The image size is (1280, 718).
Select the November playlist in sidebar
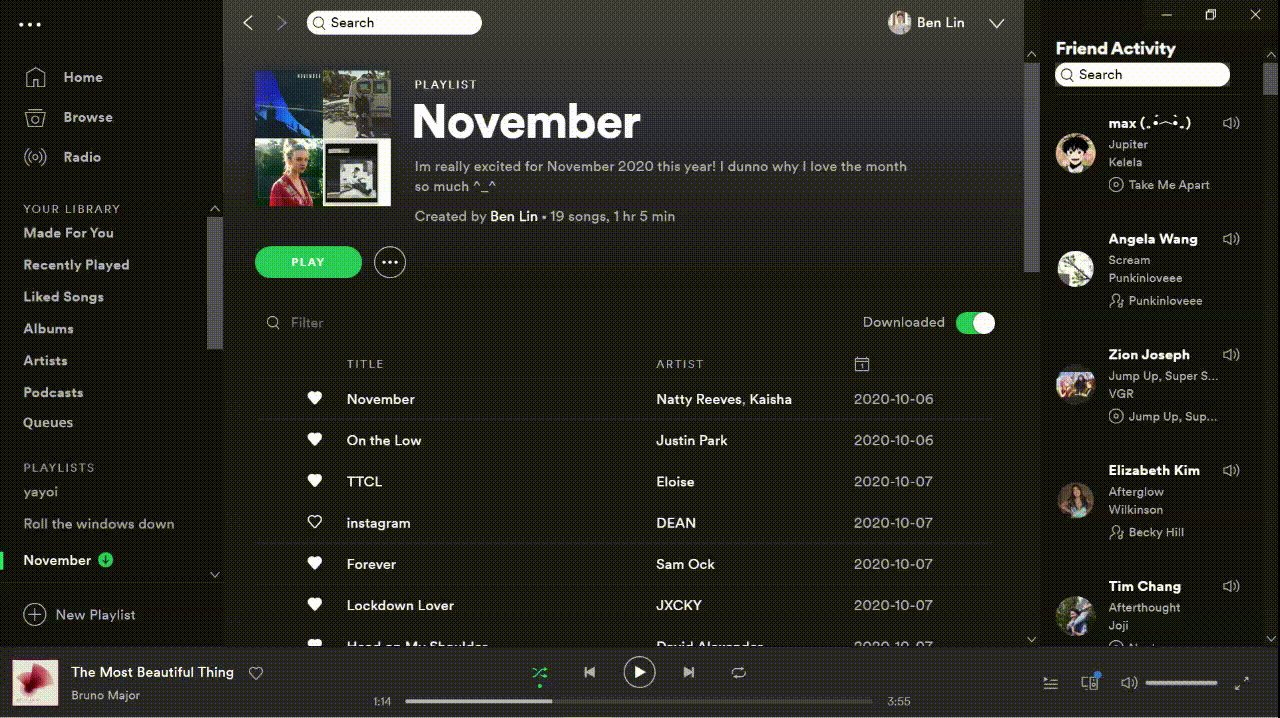pos(57,560)
